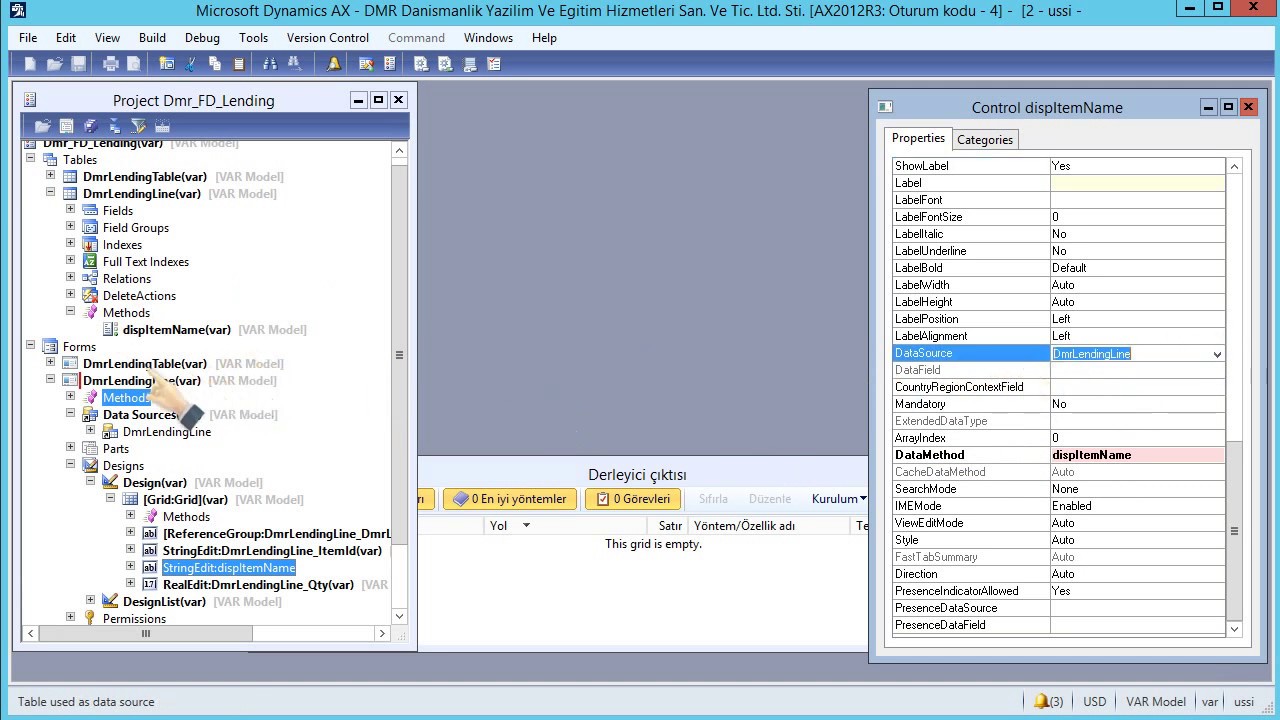Switch to the Categories tab
Screen dimensions: 1280x720
tap(985, 140)
